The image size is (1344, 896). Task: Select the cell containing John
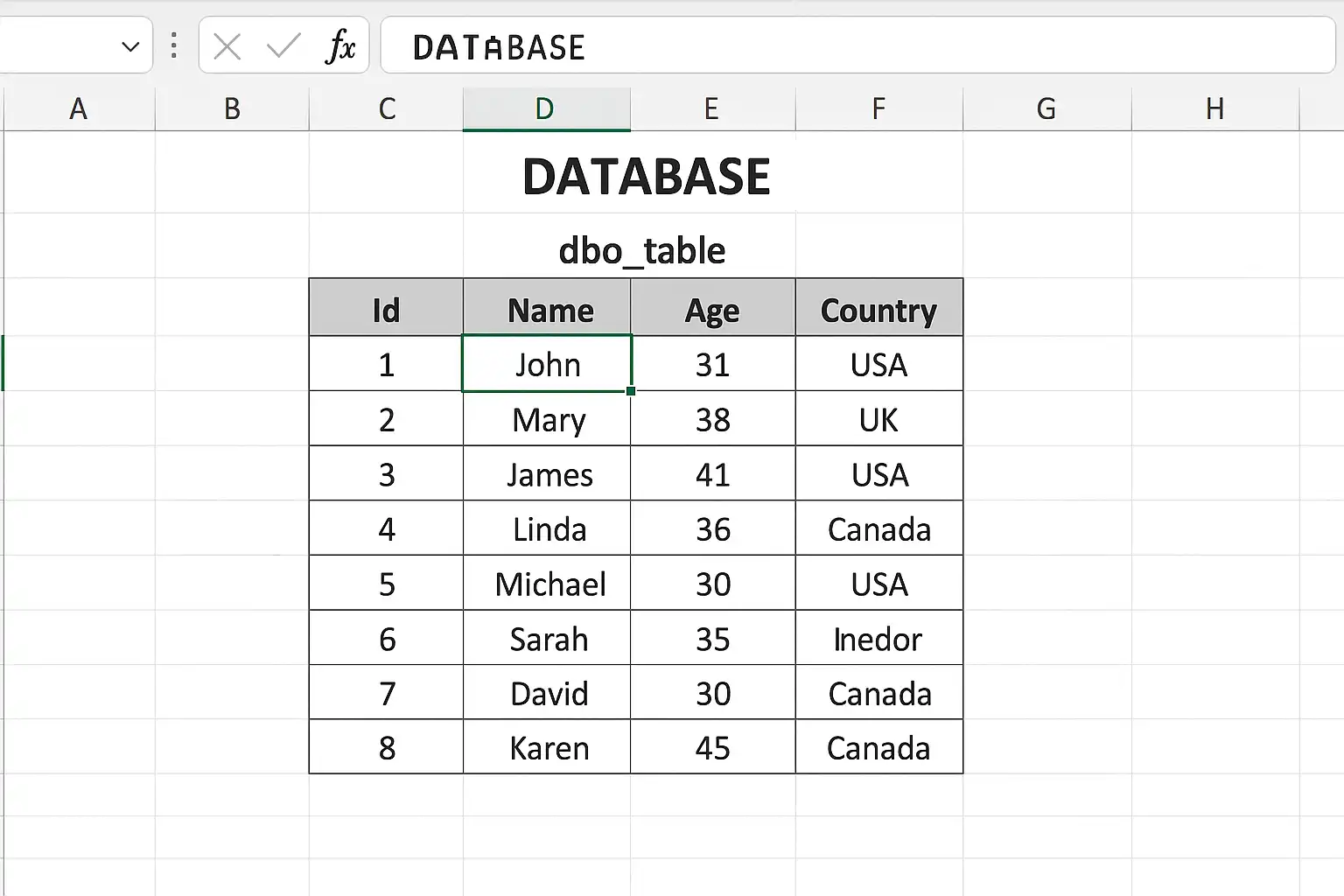(547, 364)
